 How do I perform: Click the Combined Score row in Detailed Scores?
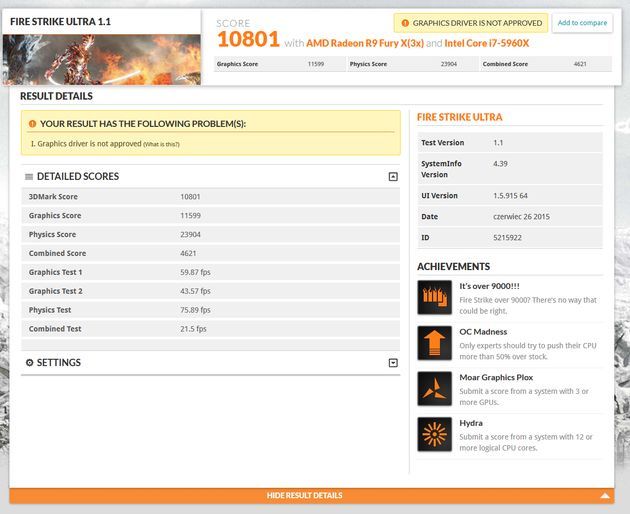point(211,253)
